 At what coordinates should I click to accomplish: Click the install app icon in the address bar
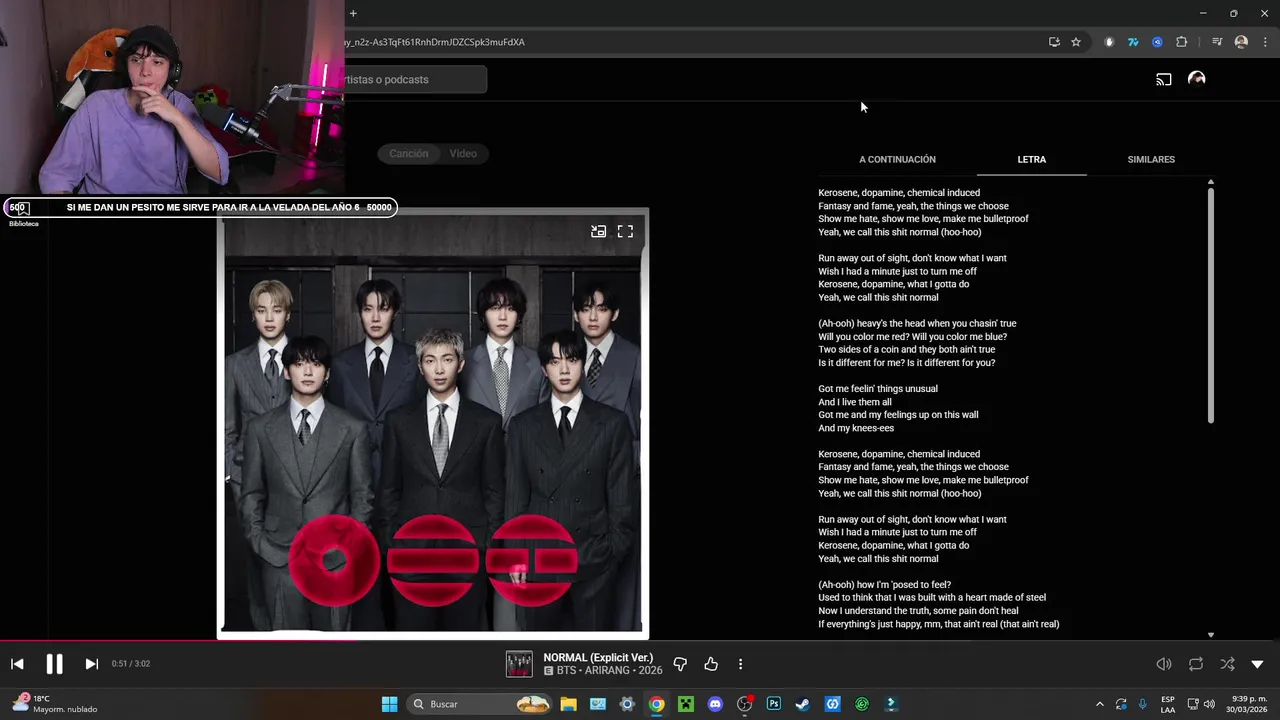pyautogui.click(x=1054, y=42)
